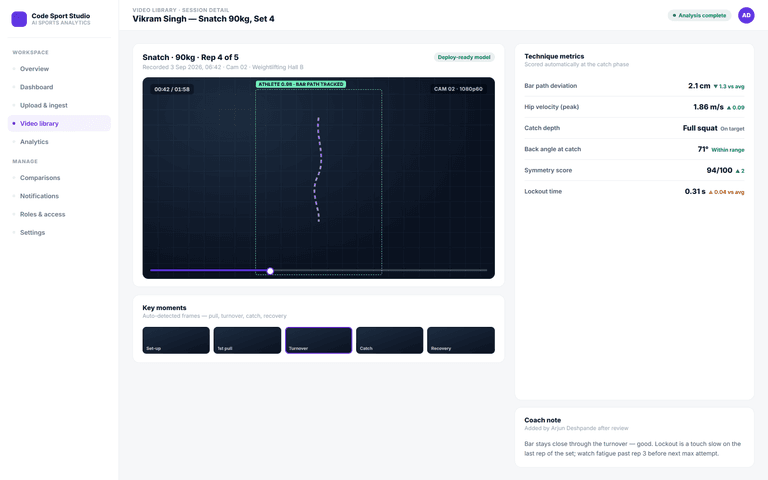Open Overview in the sidebar
This screenshot has height=480, width=768.
coord(59,69)
